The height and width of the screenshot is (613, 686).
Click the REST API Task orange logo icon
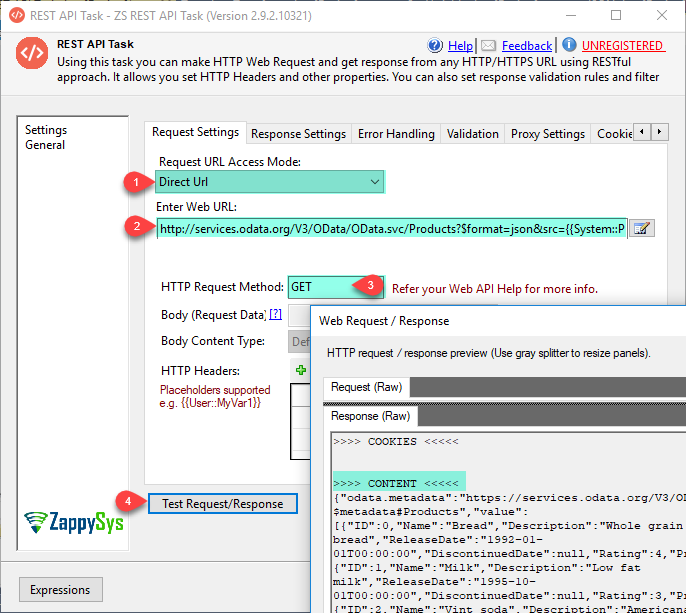click(32, 53)
